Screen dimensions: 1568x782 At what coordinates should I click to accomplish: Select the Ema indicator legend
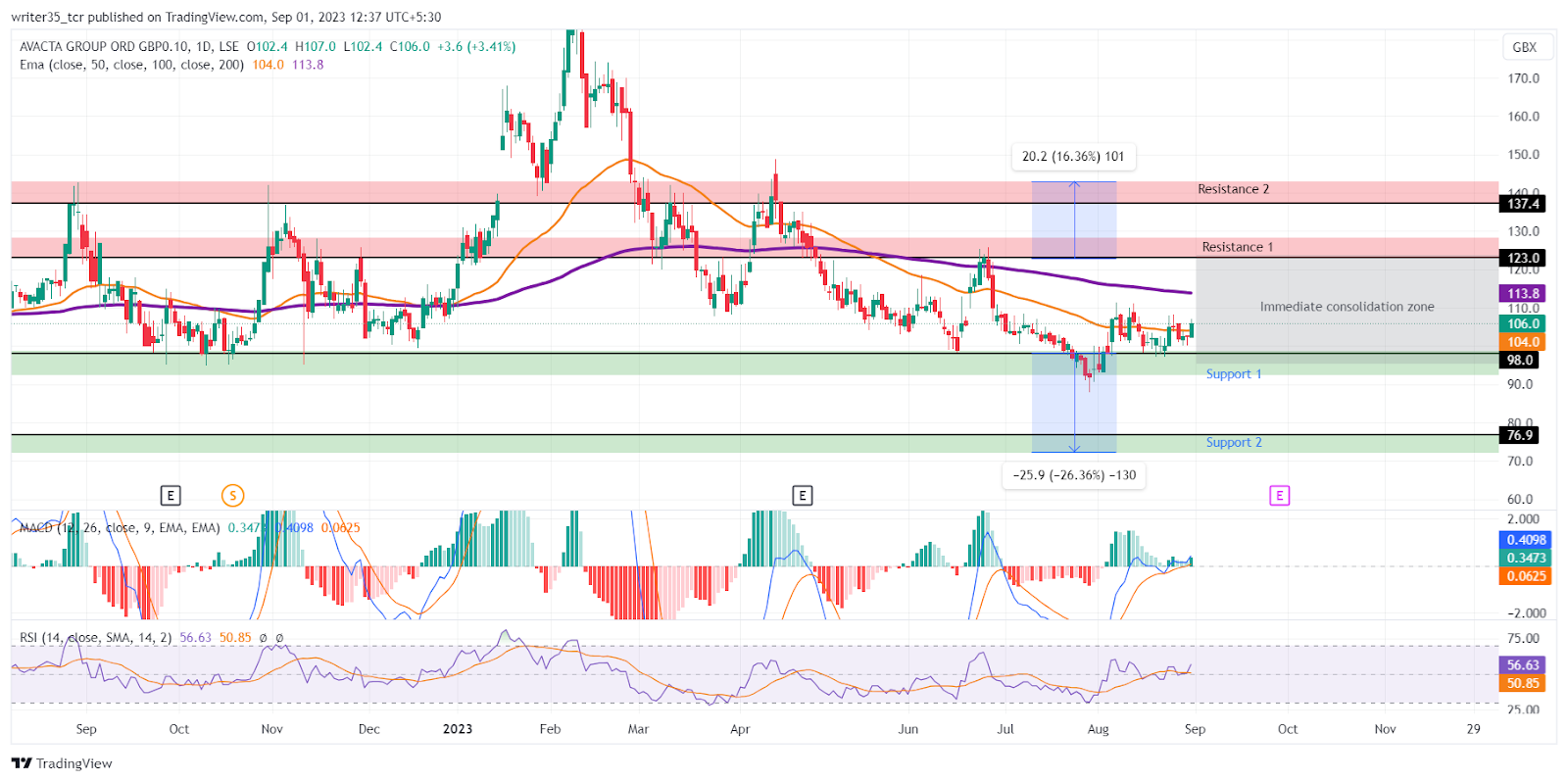131,65
